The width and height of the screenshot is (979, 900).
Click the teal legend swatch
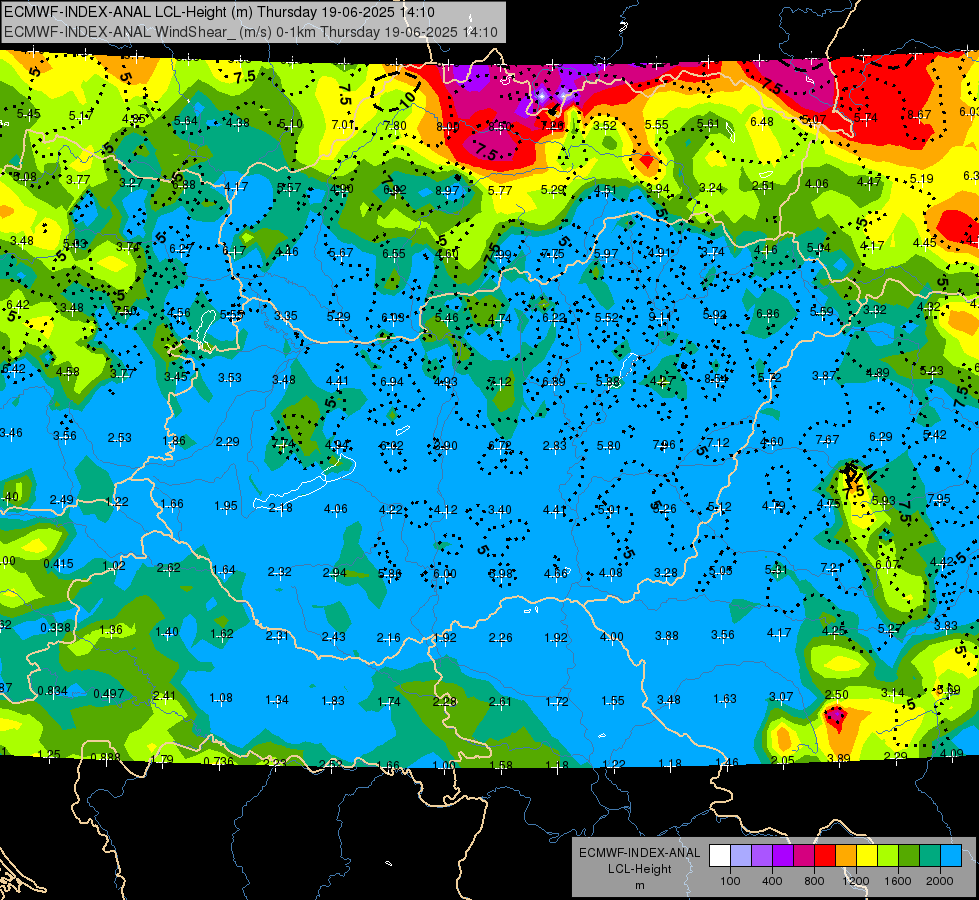(930, 856)
